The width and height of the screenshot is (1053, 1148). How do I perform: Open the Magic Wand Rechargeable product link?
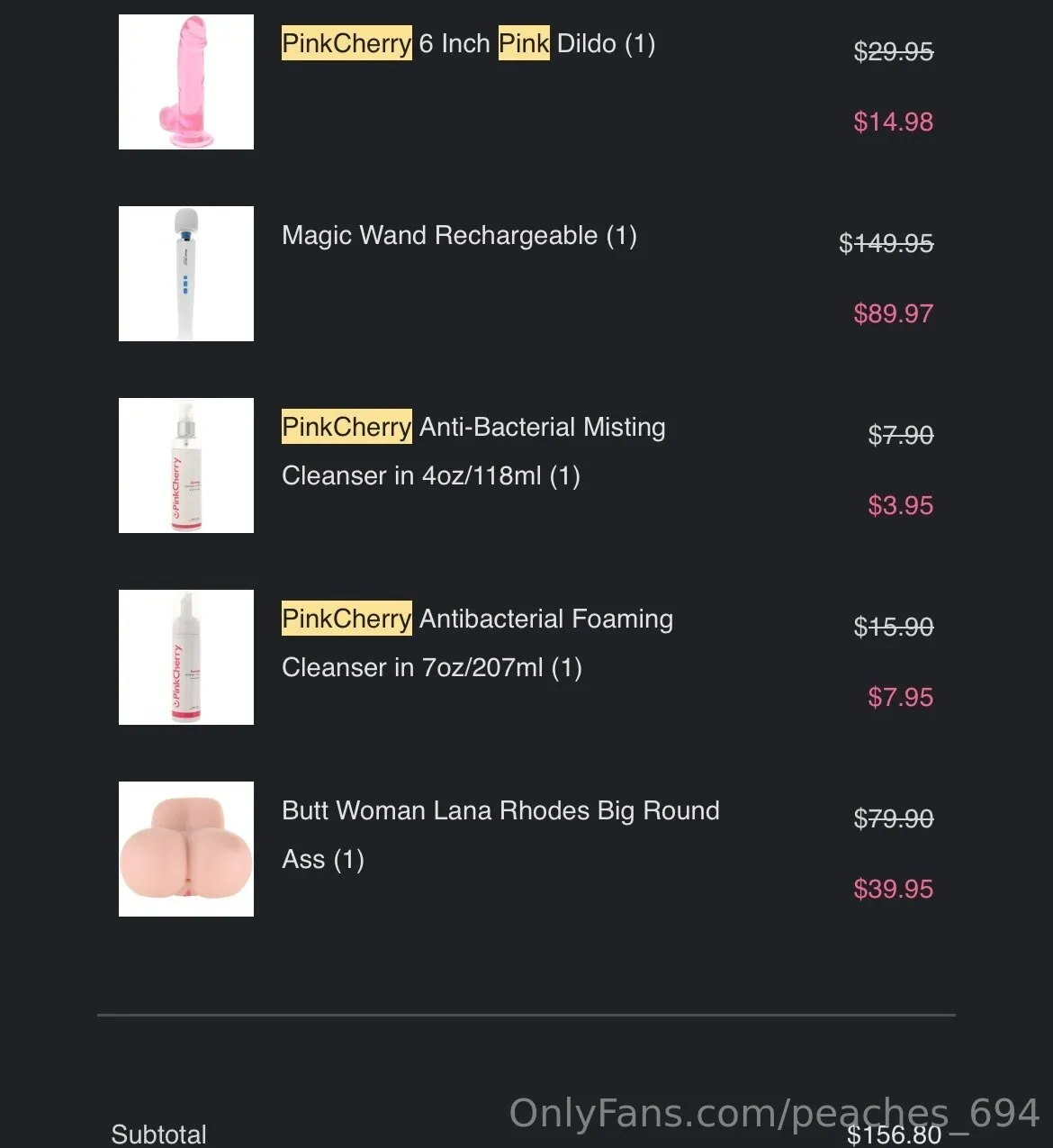coord(459,235)
